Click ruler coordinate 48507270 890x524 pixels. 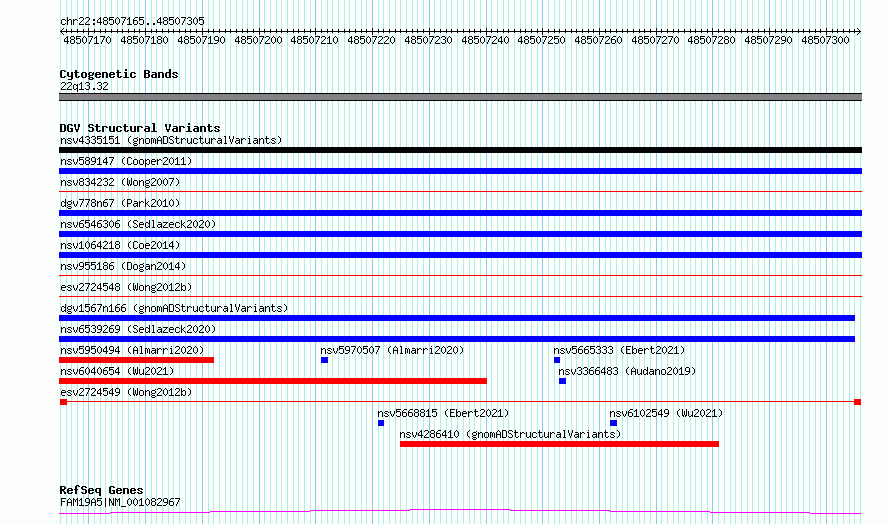point(655,40)
